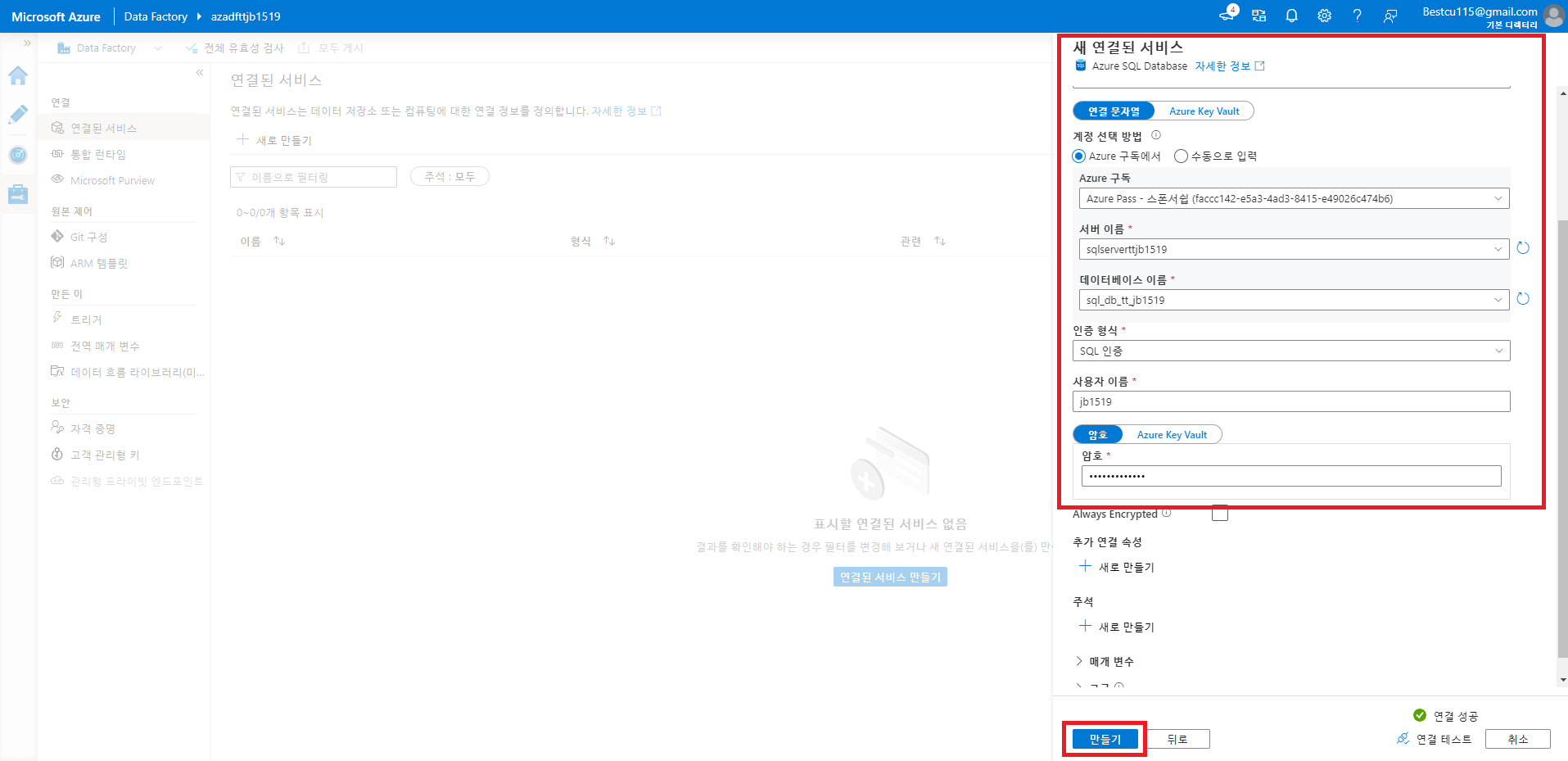The height and width of the screenshot is (761, 1568).
Task: Click the user account avatar
Action: tap(1553, 16)
